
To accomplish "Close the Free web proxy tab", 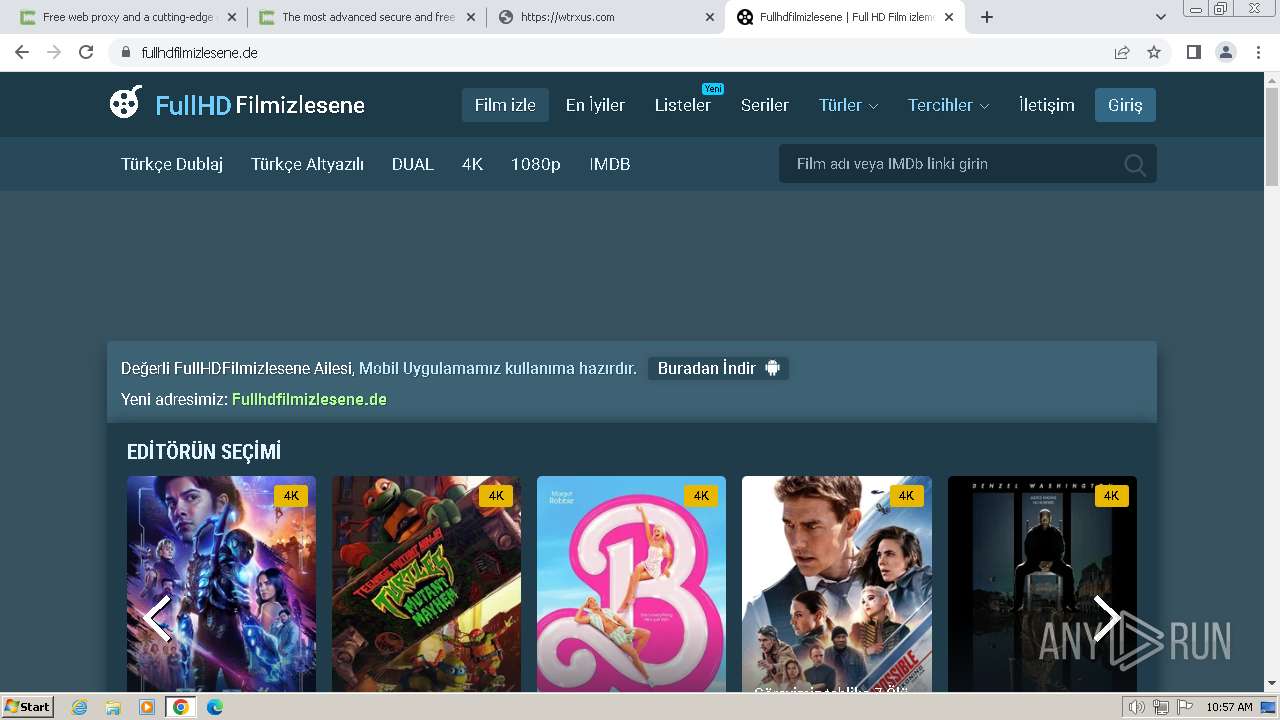I will [x=232, y=17].
